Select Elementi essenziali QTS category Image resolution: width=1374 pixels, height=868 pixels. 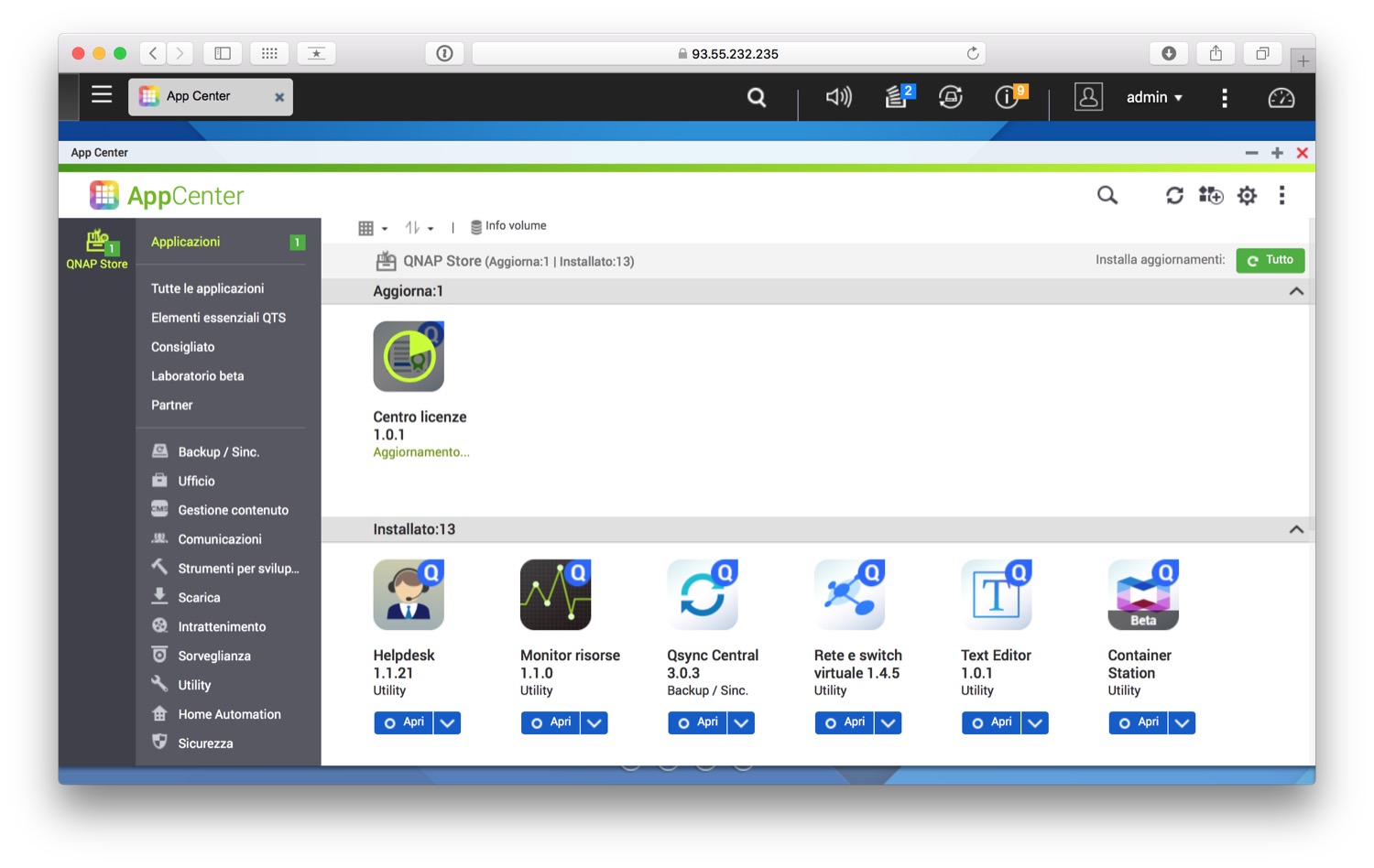point(218,318)
